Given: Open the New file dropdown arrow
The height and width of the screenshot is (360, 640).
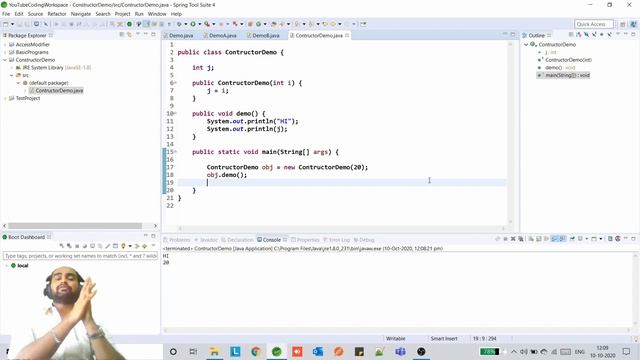Looking at the screenshot, I should click(12, 24).
